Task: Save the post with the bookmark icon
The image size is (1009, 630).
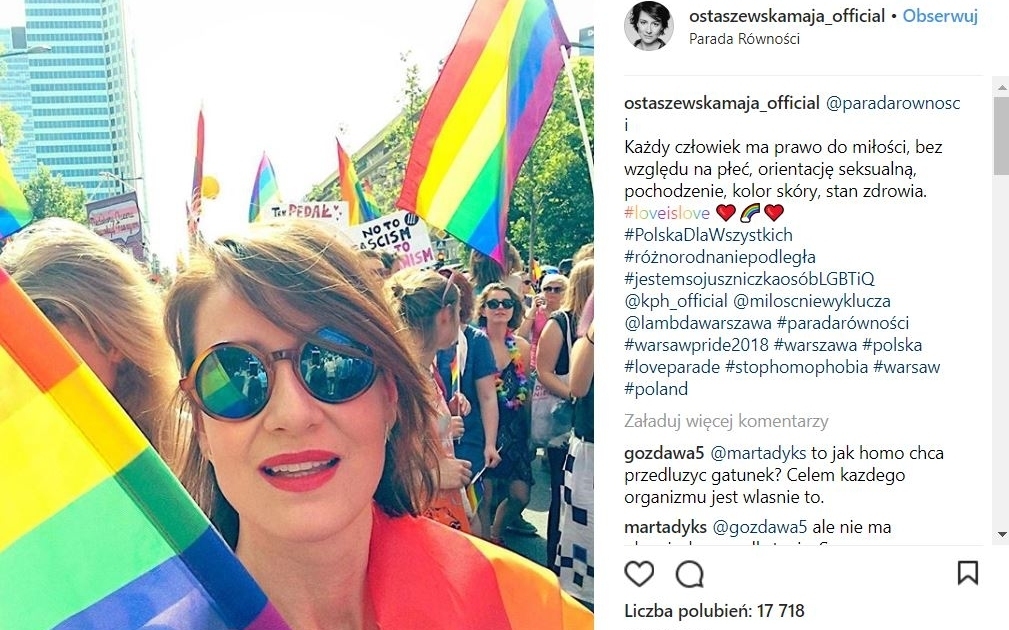Action: pyautogui.click(x=968, y=573)
